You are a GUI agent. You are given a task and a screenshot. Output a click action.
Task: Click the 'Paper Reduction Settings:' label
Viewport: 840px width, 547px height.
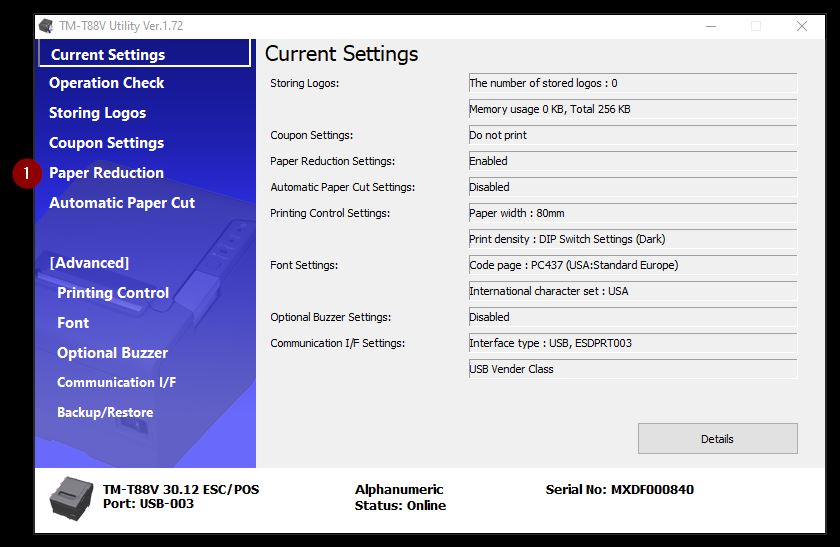(x=332, y=161)
